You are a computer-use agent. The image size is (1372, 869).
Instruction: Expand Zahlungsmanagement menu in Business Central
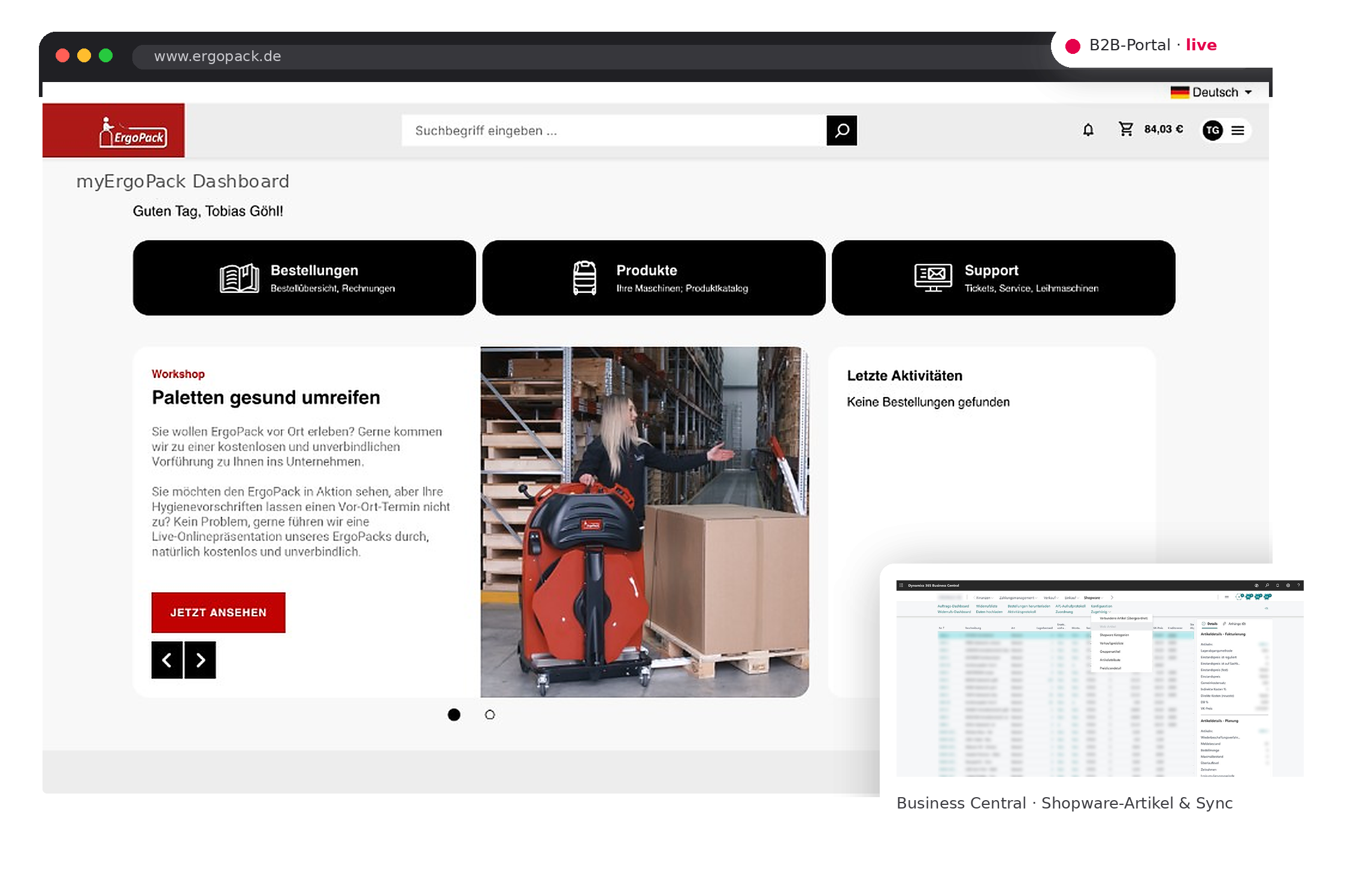point(1017,598)
